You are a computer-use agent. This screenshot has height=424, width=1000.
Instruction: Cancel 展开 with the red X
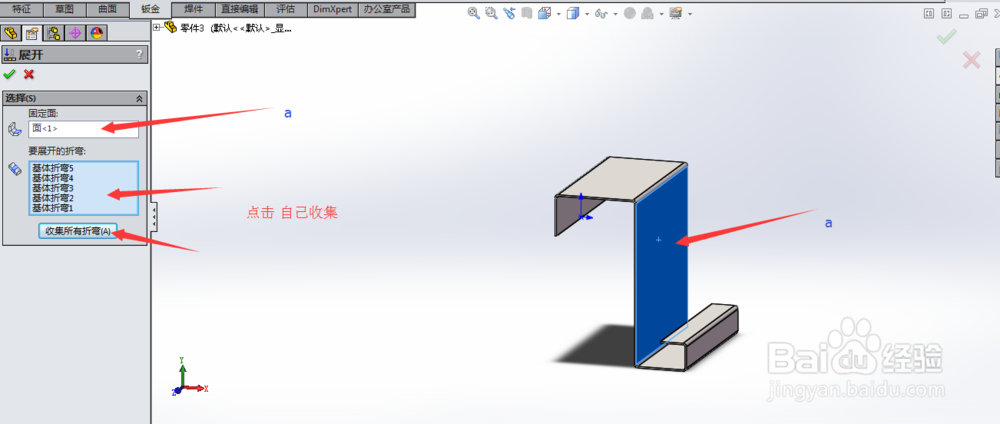(29, 75)
